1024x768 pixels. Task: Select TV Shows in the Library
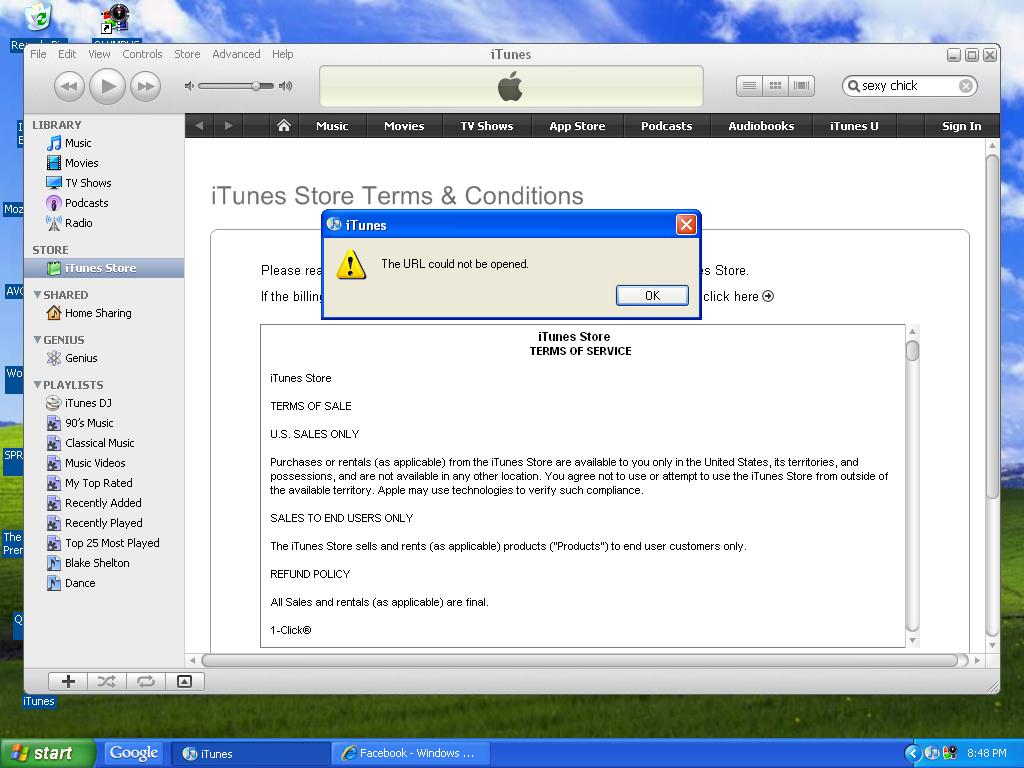pos(104,183)
